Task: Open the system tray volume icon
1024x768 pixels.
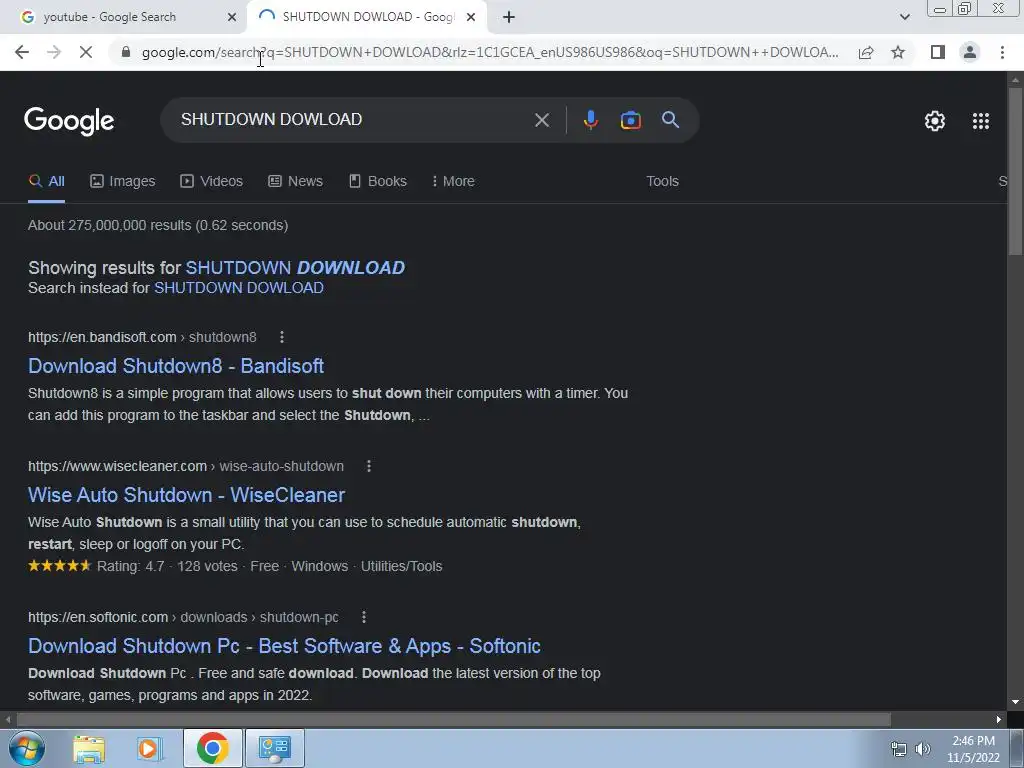Action: click(x=923, y=749)
